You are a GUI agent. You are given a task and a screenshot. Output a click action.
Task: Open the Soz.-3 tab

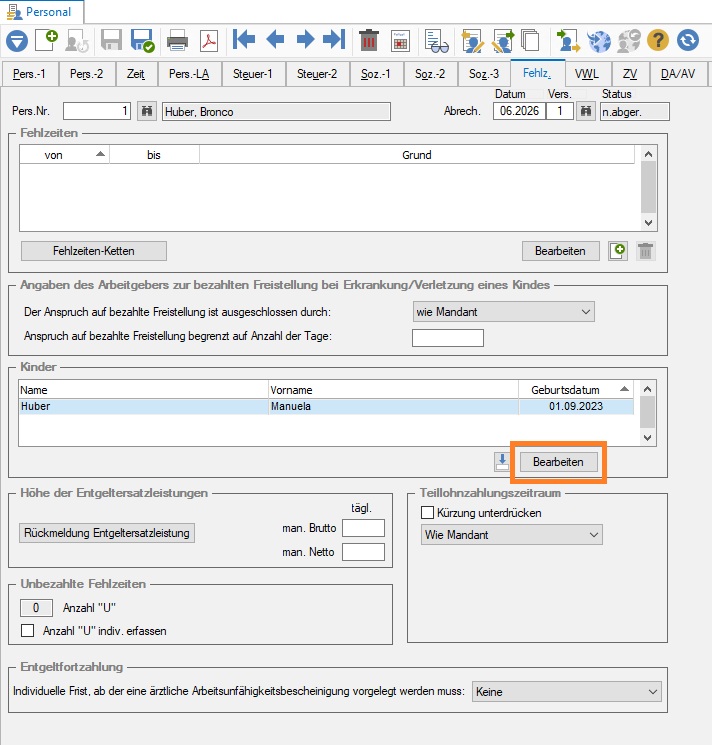[x=484, y=74]
